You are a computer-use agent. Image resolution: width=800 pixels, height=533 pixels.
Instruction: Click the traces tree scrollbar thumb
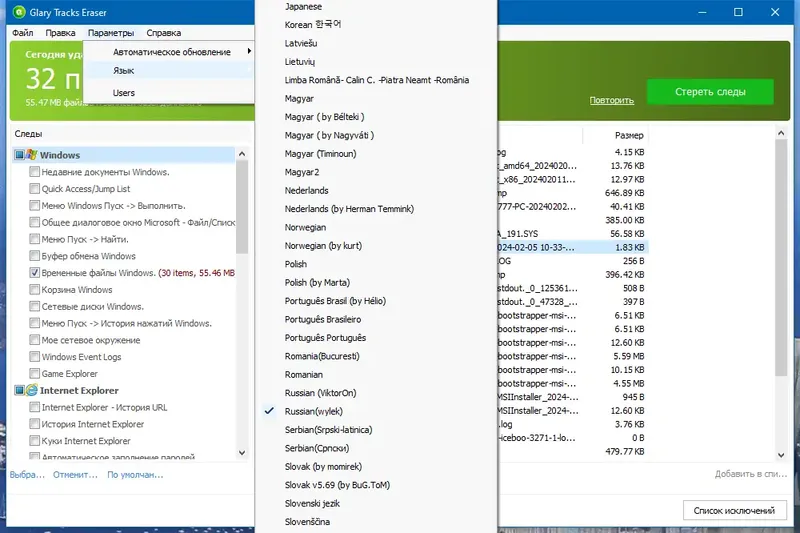coord(242,207)
